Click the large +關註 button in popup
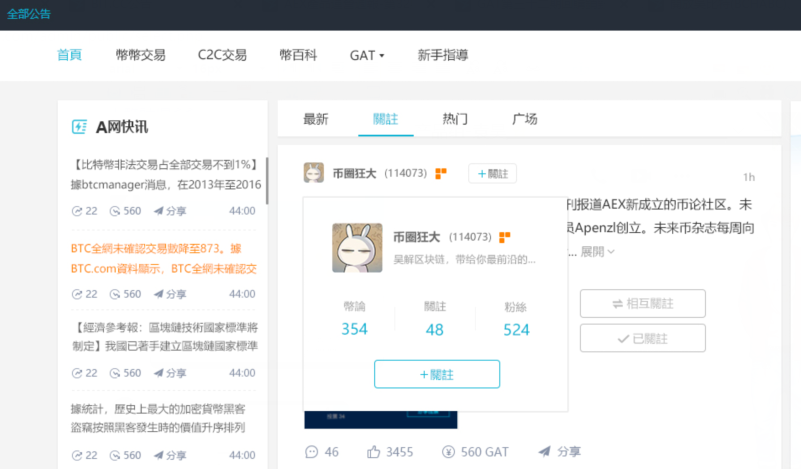 click(436, 374)
